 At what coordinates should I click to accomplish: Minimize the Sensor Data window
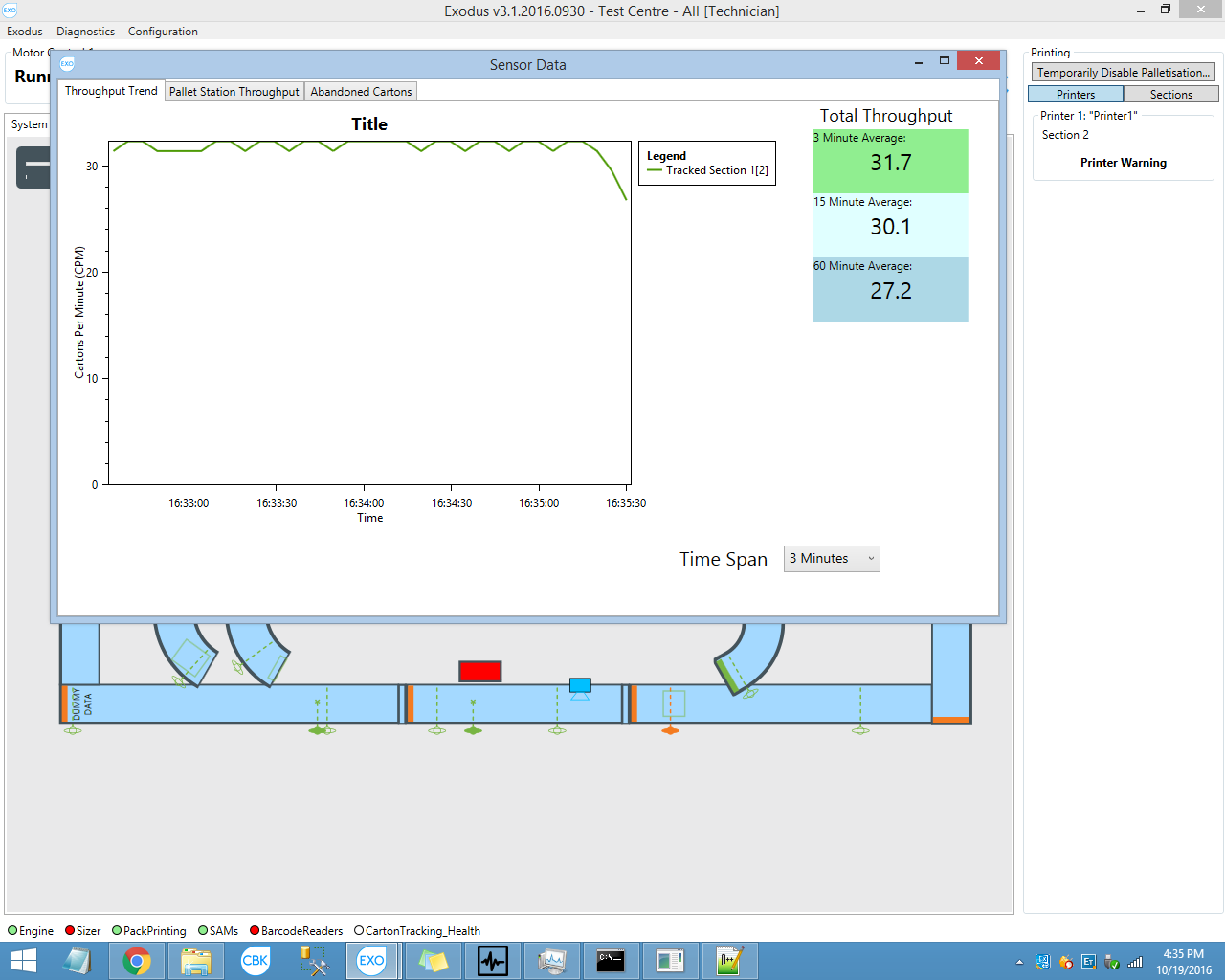point(919,61)
